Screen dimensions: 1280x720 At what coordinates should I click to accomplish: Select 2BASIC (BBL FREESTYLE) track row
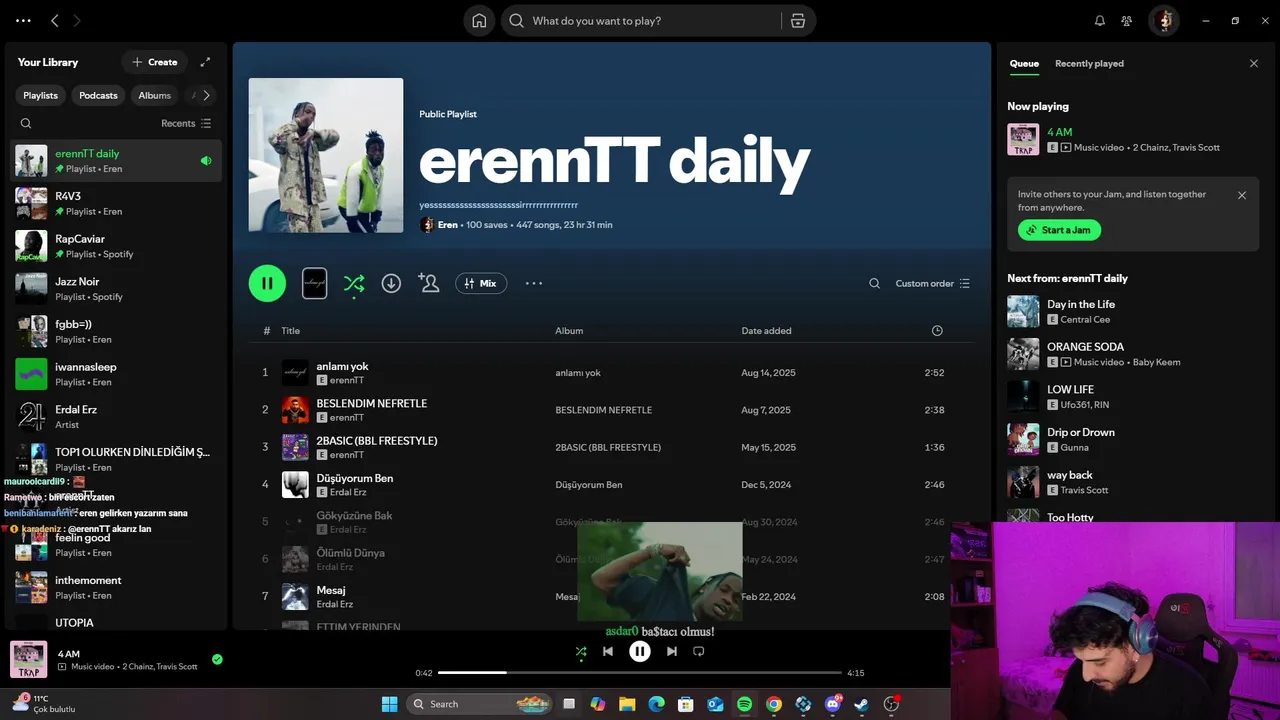click(x=610, y=447)
